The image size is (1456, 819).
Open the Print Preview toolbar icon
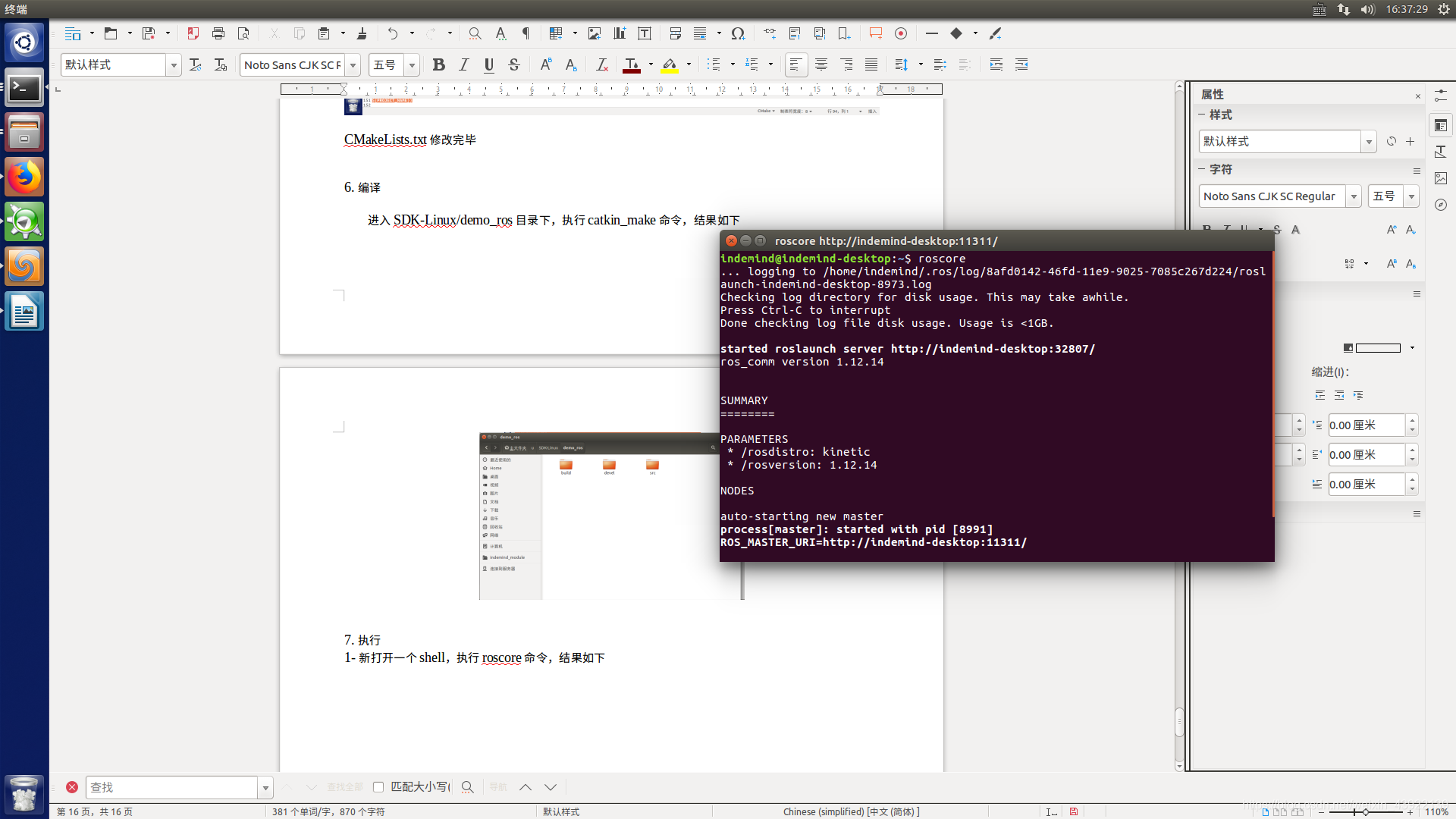point(243,33)
